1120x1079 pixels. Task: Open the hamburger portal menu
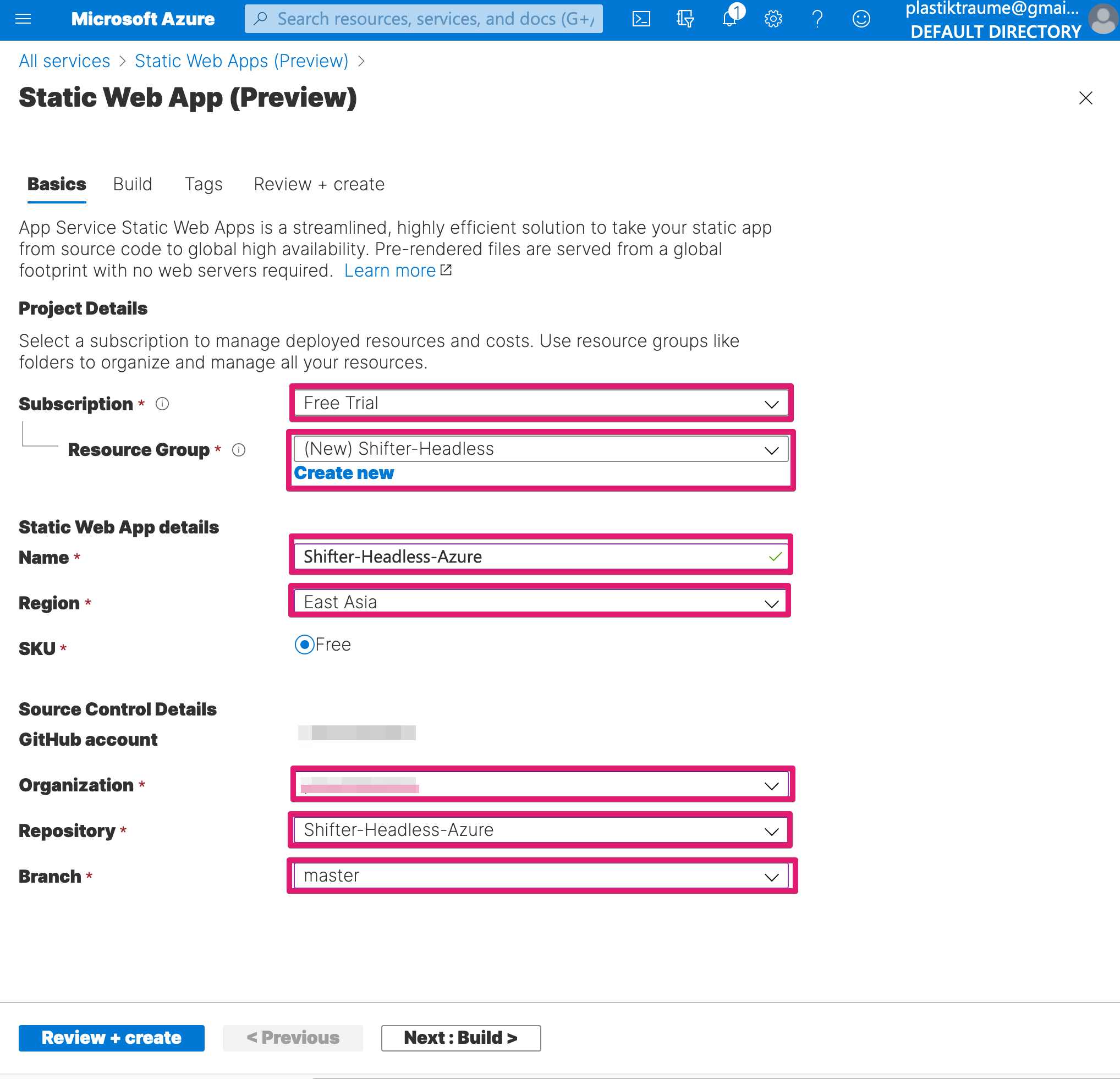pos(23,19)
